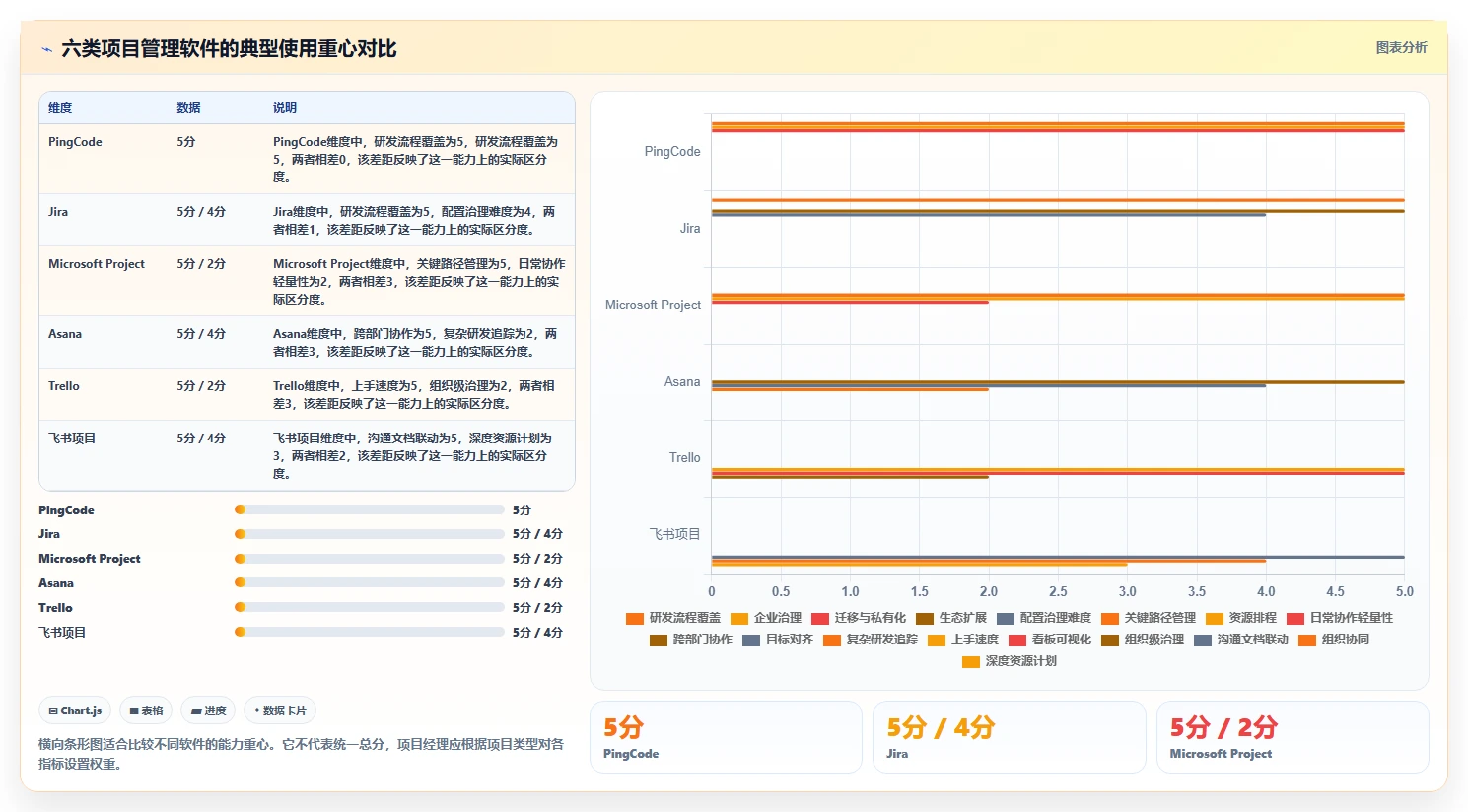The image size is (1468, 812).
Task: Toggle the 关键路径管理 legend entry
Action: point(1149,618)
